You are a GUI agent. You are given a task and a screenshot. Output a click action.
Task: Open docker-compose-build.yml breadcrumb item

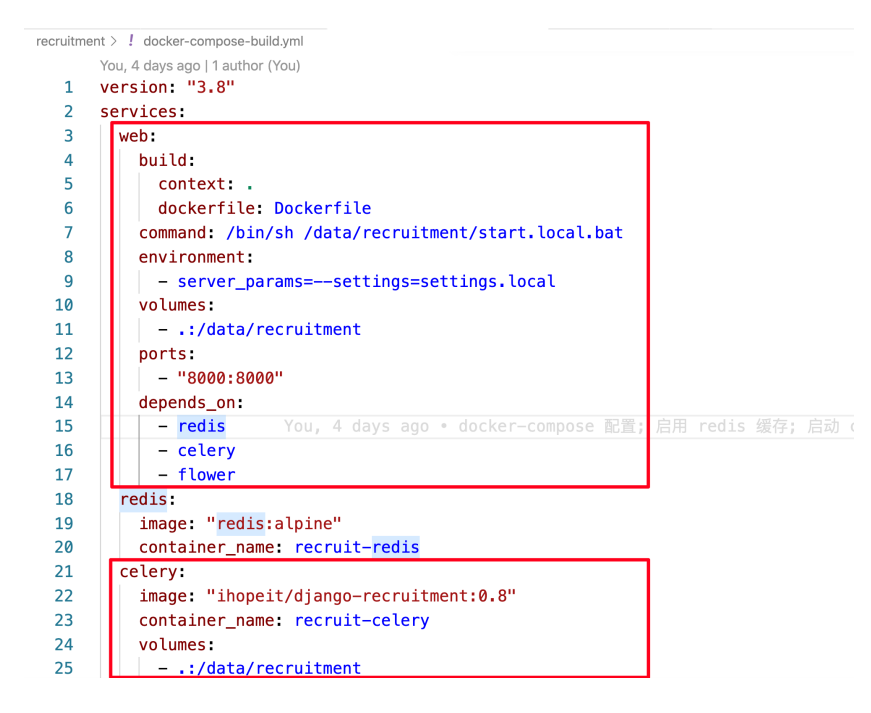pos(223,41)
